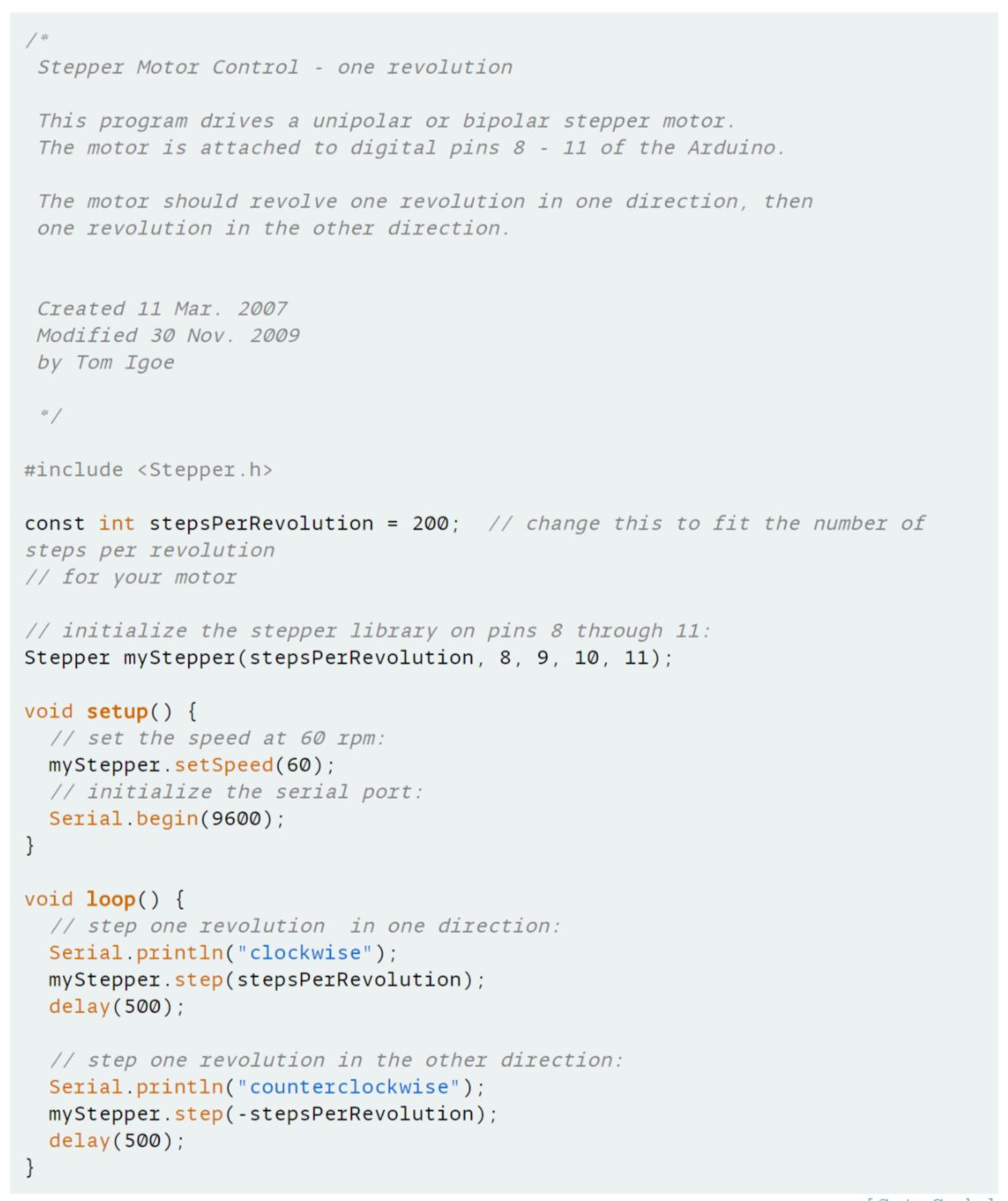Click the "clockwise" string literal
This screenshot has width=1008, height=1201.
305,953
